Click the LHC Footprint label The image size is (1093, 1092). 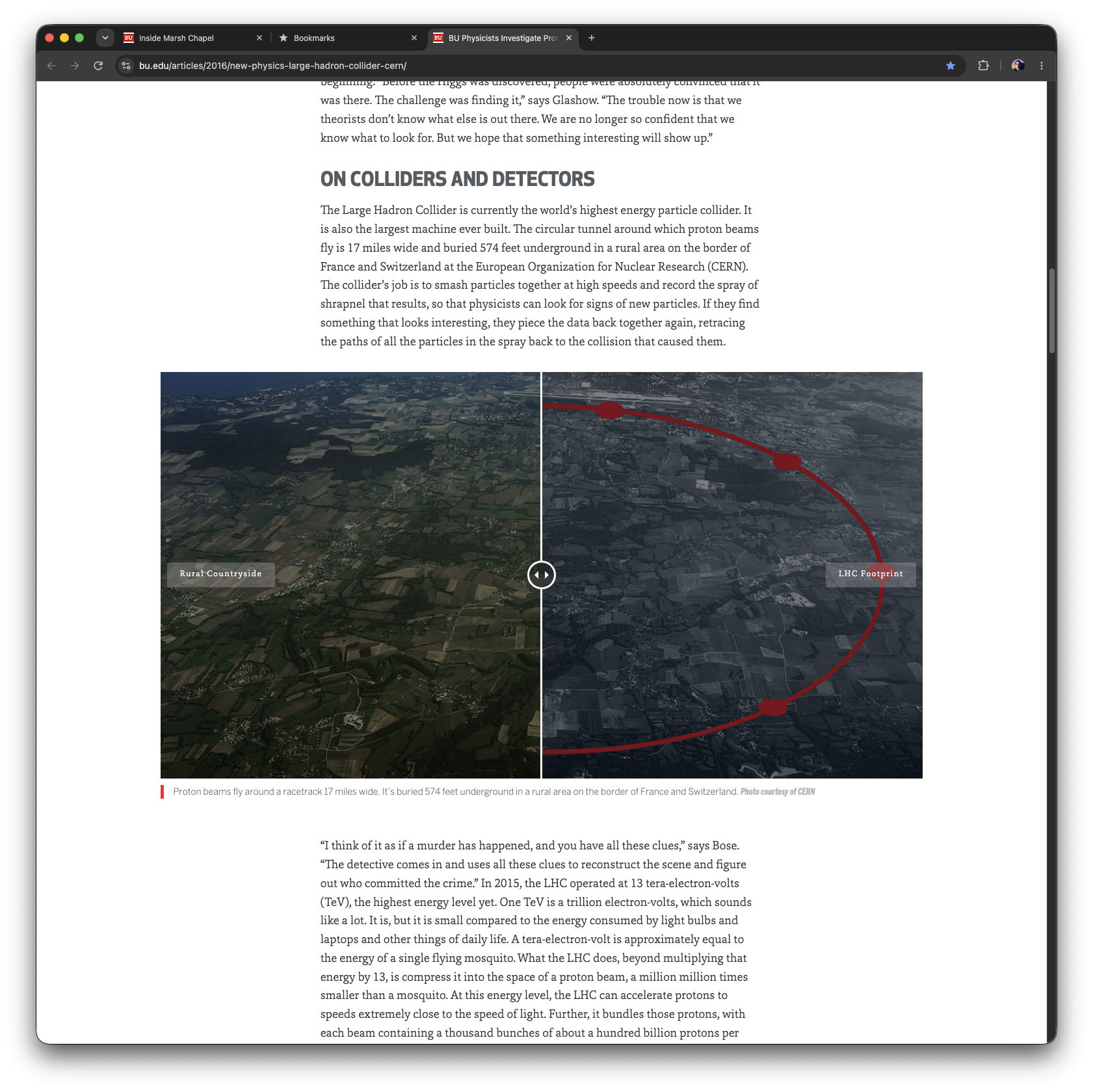871,574
